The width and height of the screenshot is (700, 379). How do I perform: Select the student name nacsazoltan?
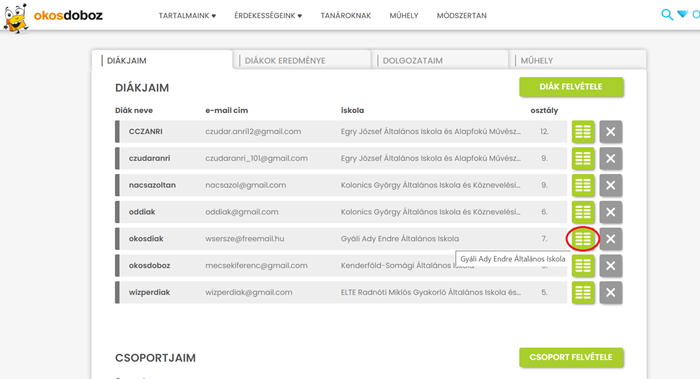coord(152,185)
